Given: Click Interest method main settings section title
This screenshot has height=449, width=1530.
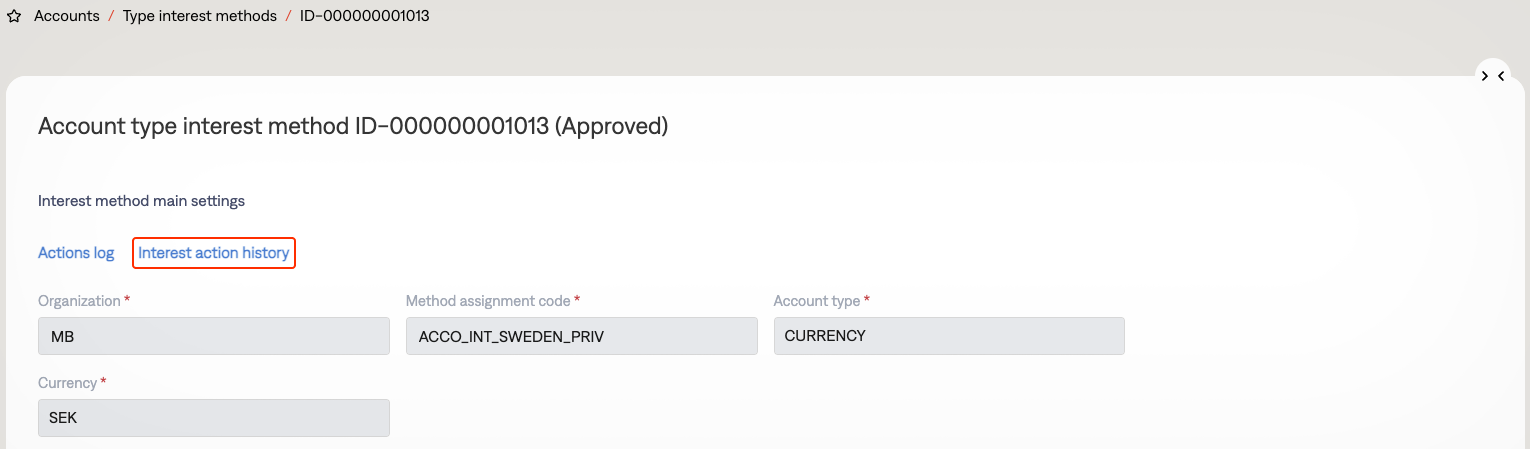Looking at the screenshot, I should pyautogui.click(x=141, y=201).
